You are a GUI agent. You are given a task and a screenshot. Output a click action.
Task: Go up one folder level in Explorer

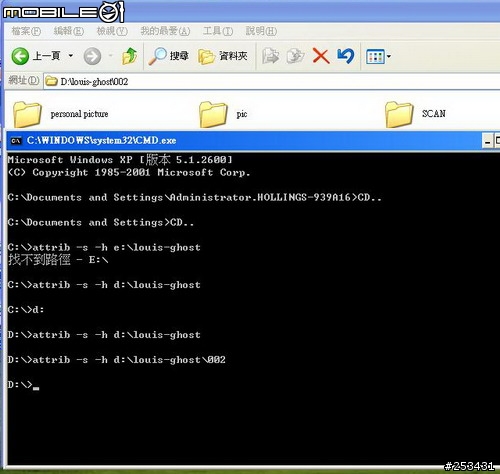click(x=129, y=56)
